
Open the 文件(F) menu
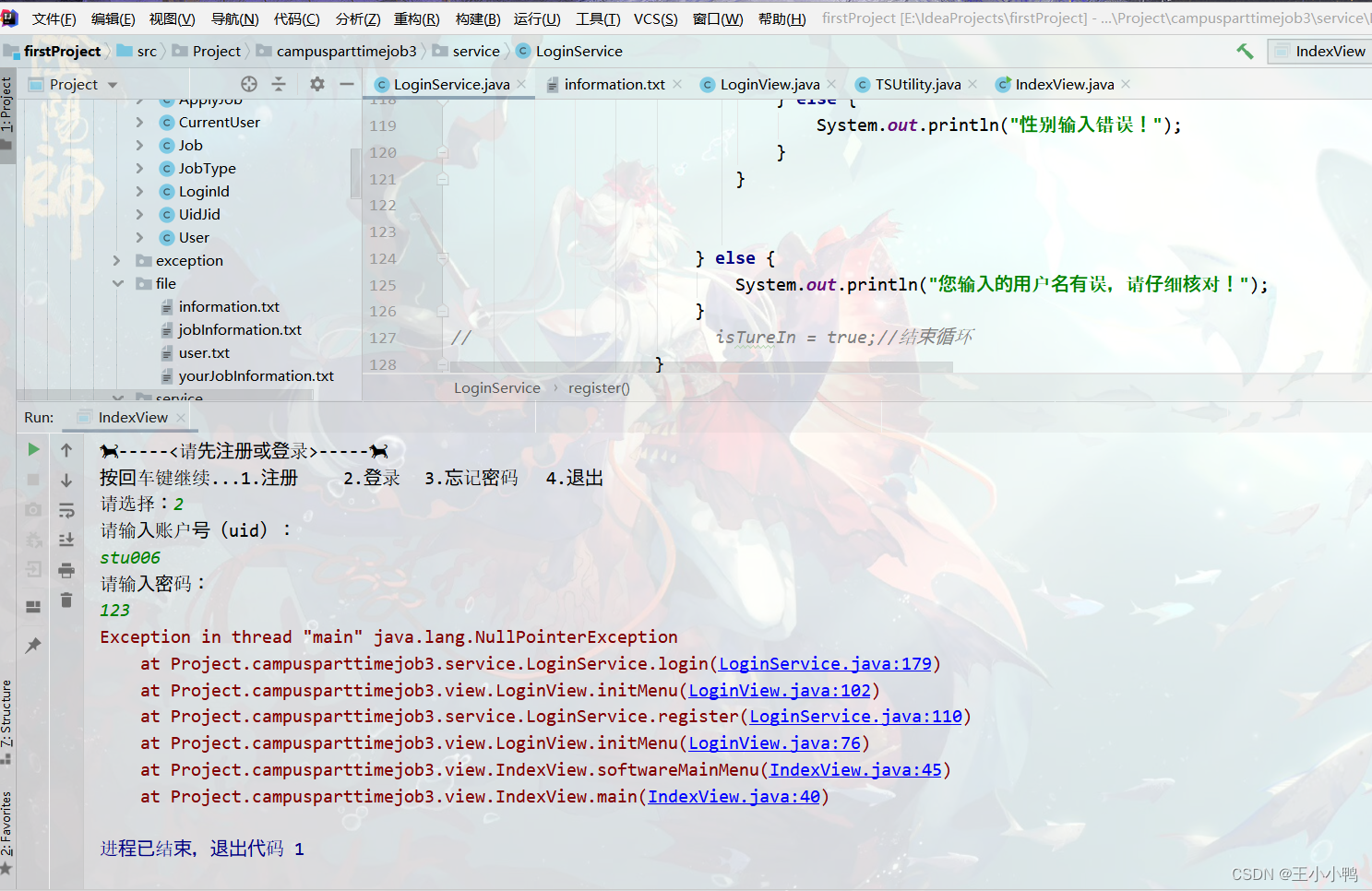pos(54,18)
